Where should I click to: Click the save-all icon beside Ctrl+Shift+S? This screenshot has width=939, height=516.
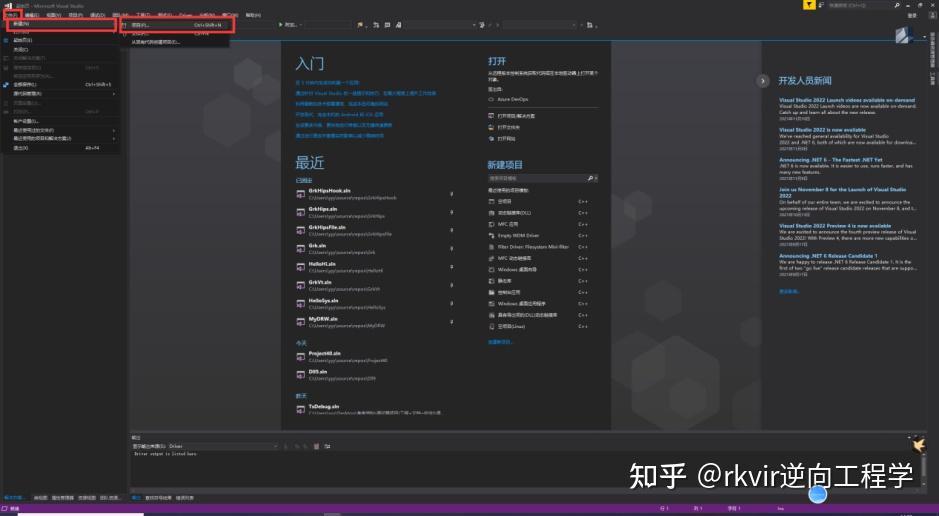tap(6, 84)
